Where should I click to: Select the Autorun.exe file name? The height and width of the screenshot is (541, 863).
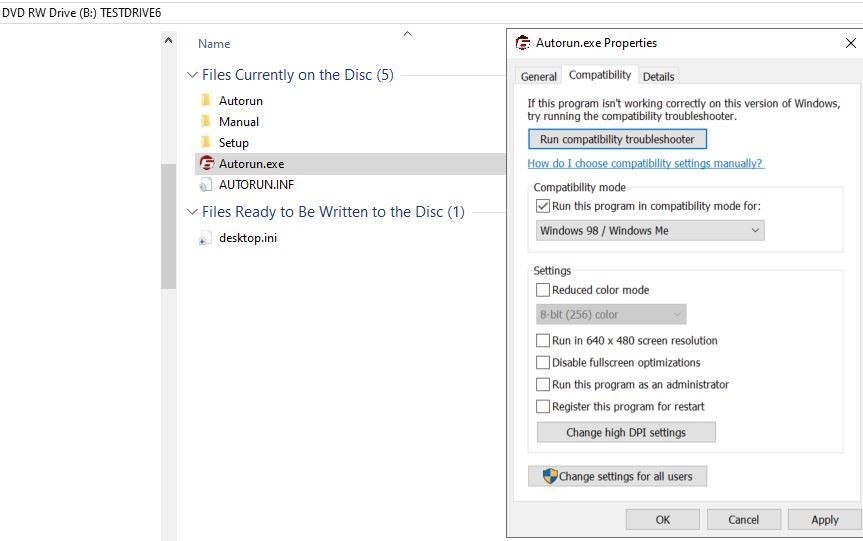252,163
